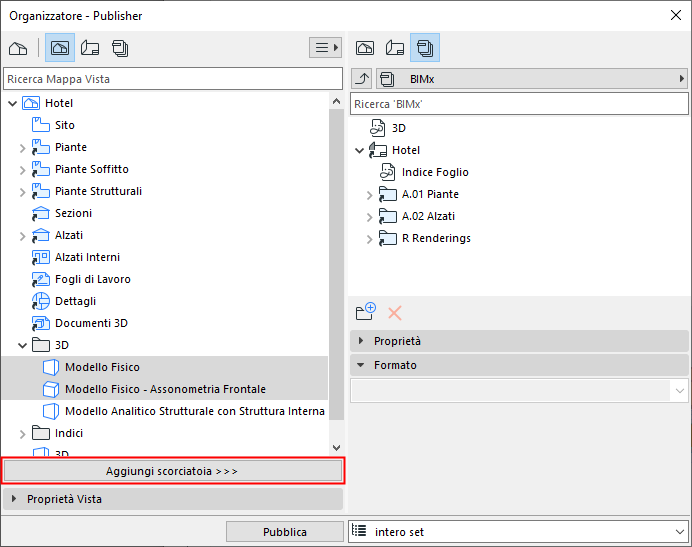Expand the A.02 Alzati subset
This screenshot has width=692, height=547.
(x=369, y=218)
